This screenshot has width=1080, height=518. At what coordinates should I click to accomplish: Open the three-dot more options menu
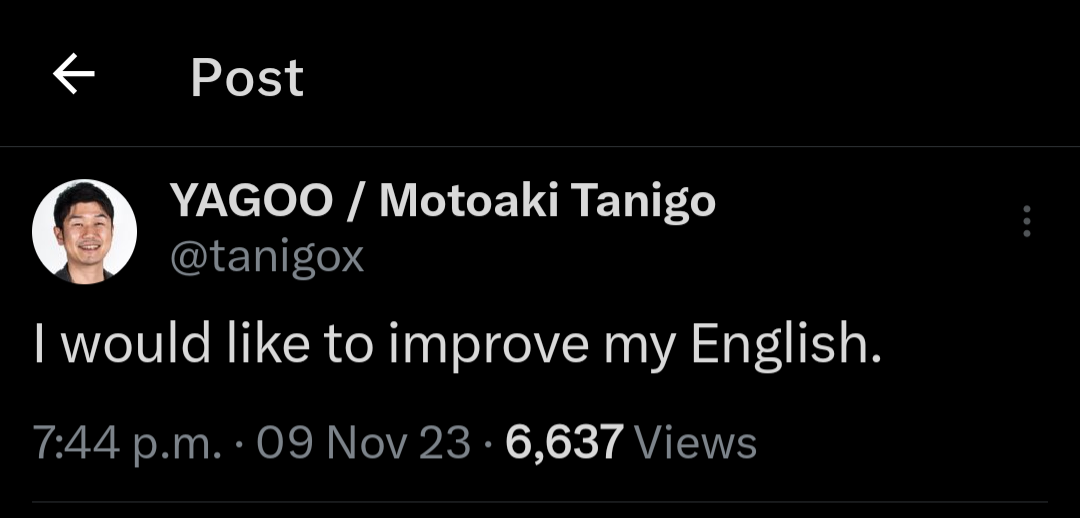(1026, 221)
